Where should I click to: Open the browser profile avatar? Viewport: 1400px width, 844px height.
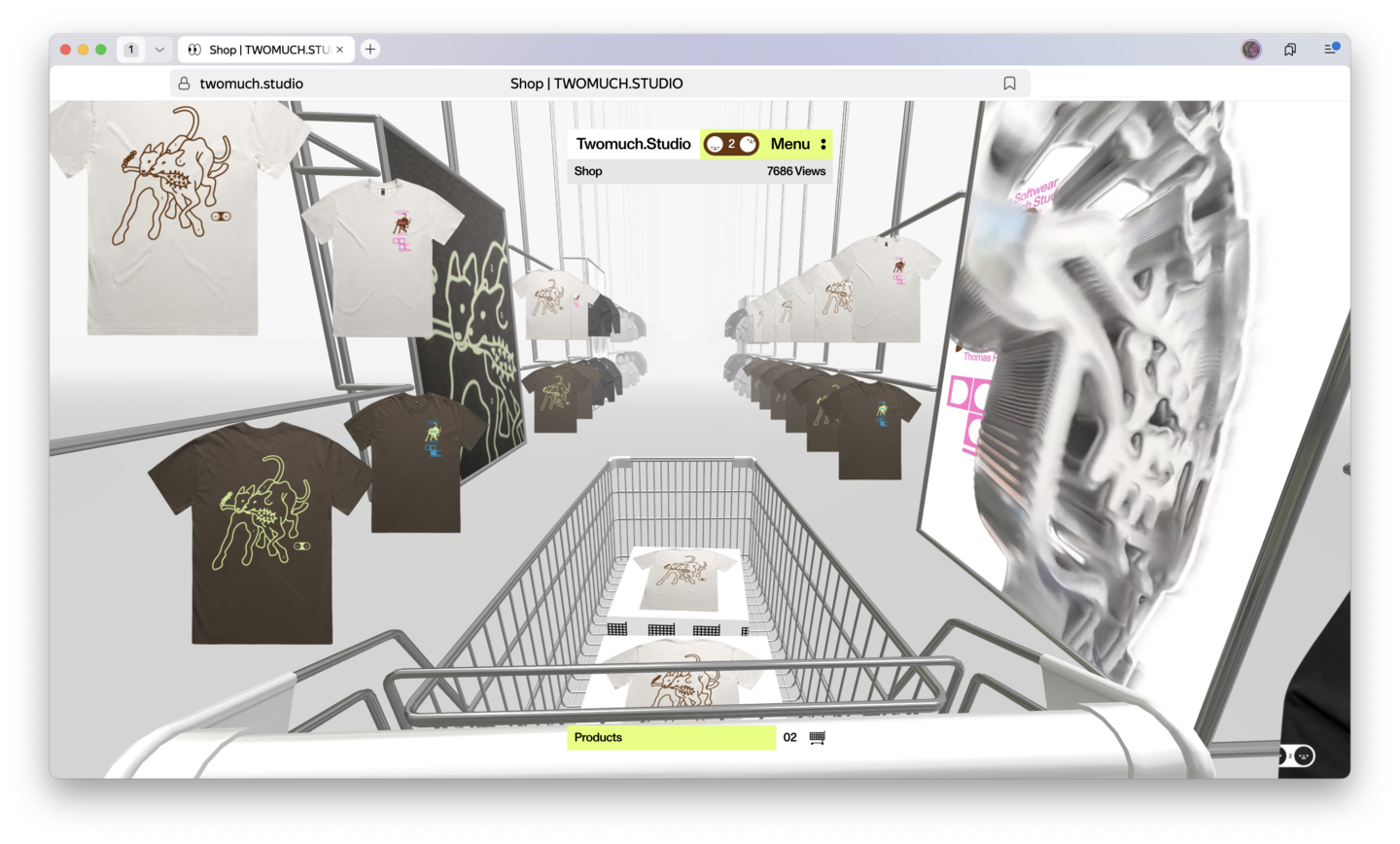click(1251, 50)
